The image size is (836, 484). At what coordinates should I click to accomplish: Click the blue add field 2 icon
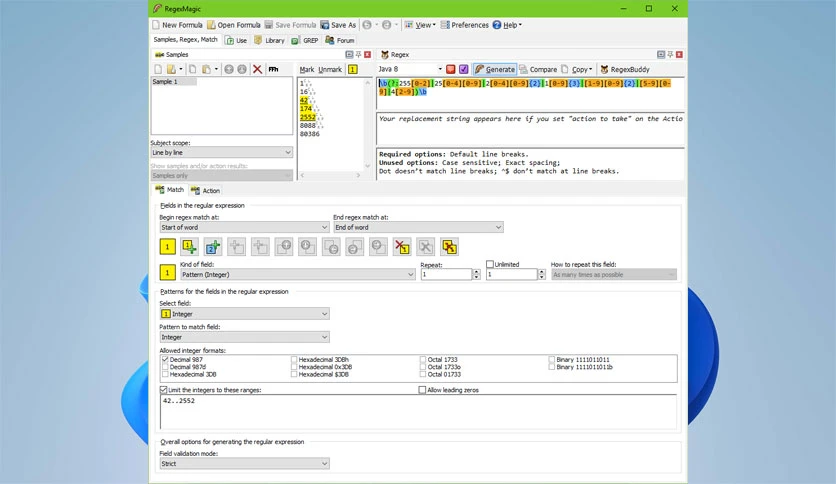[213, 247]
